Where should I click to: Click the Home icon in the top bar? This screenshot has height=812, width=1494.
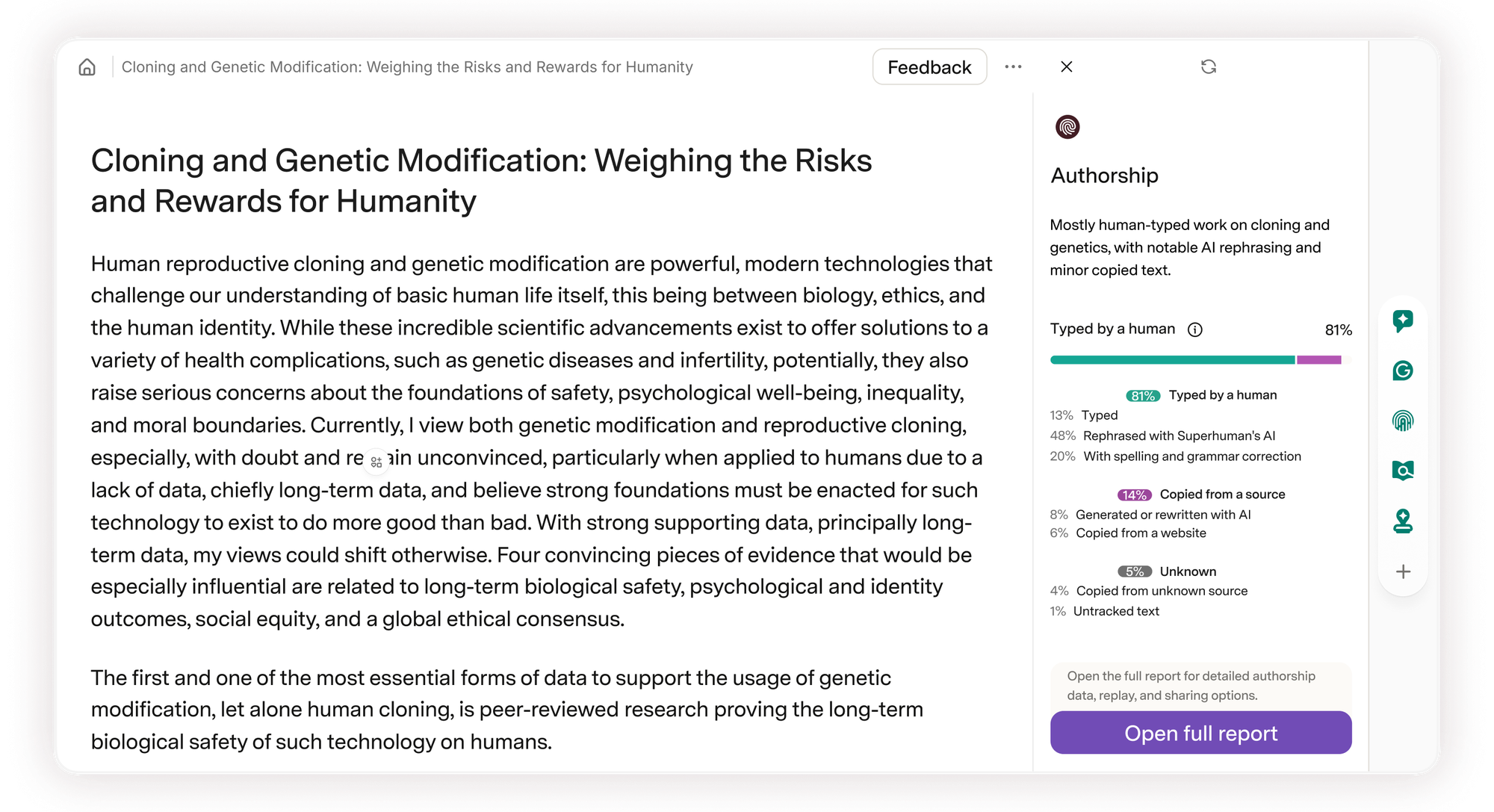(87, 66)
